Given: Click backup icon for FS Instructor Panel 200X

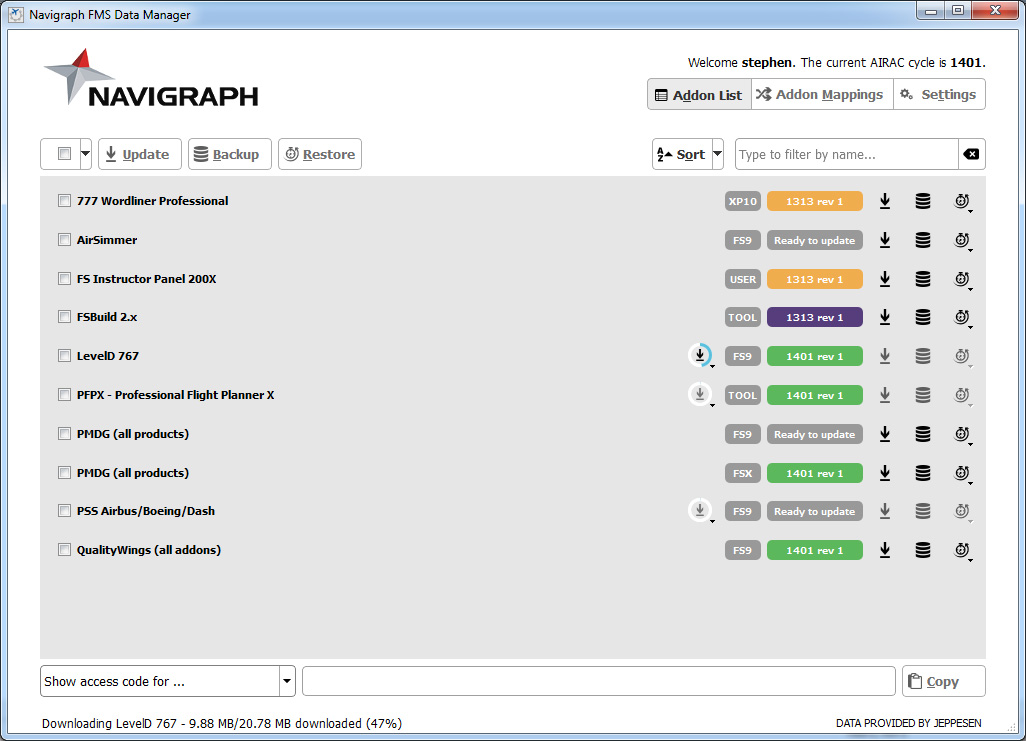Looking at the screenshot, I should 923,279.
